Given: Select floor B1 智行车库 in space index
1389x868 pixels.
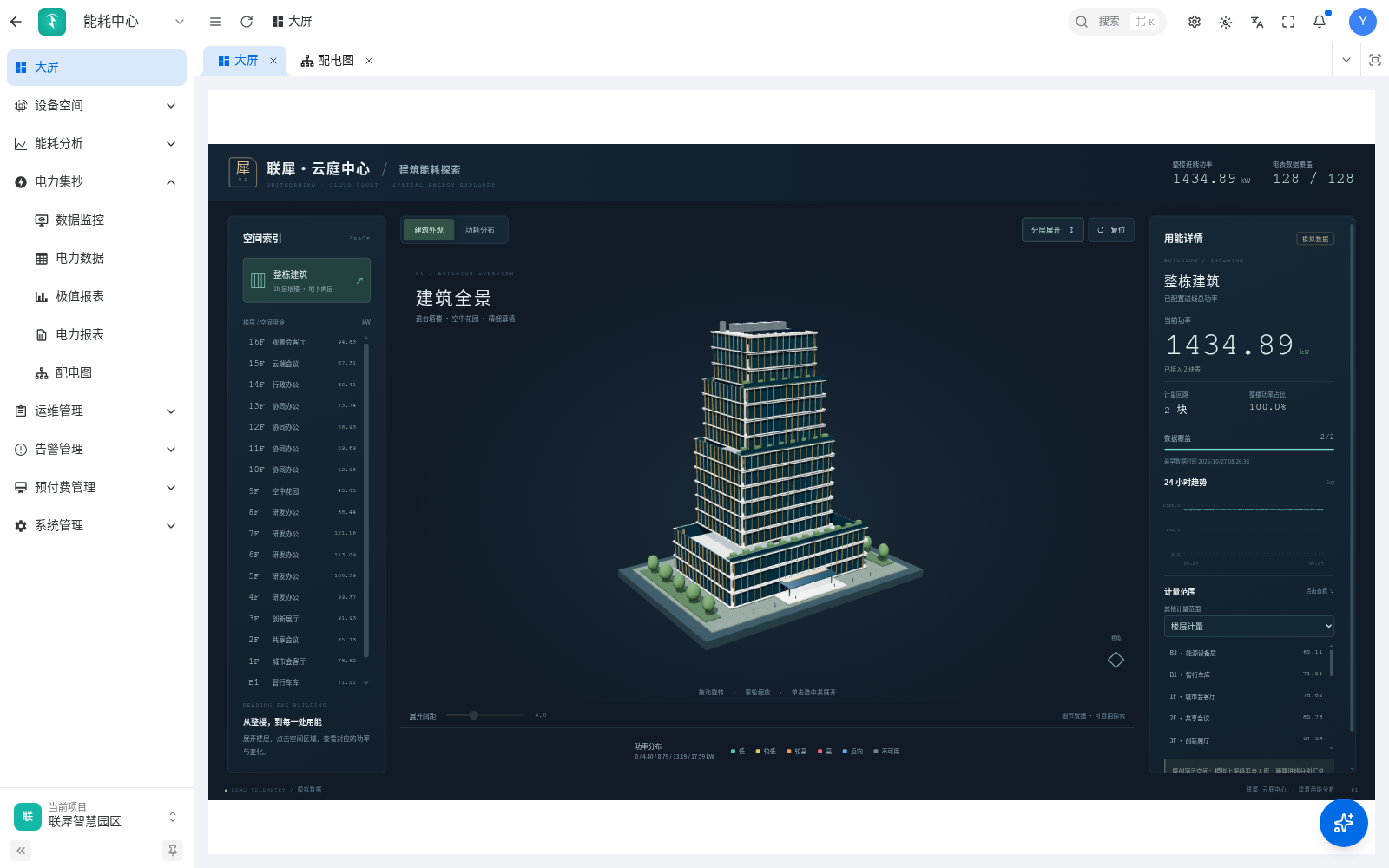Looking at the screenshot, I should (303, 682).
